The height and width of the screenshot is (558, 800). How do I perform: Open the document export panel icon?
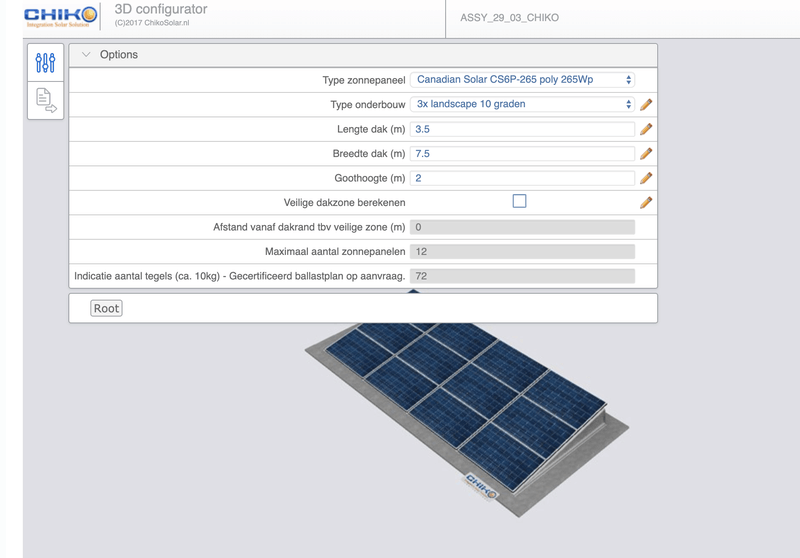click(x=45, y=99)
